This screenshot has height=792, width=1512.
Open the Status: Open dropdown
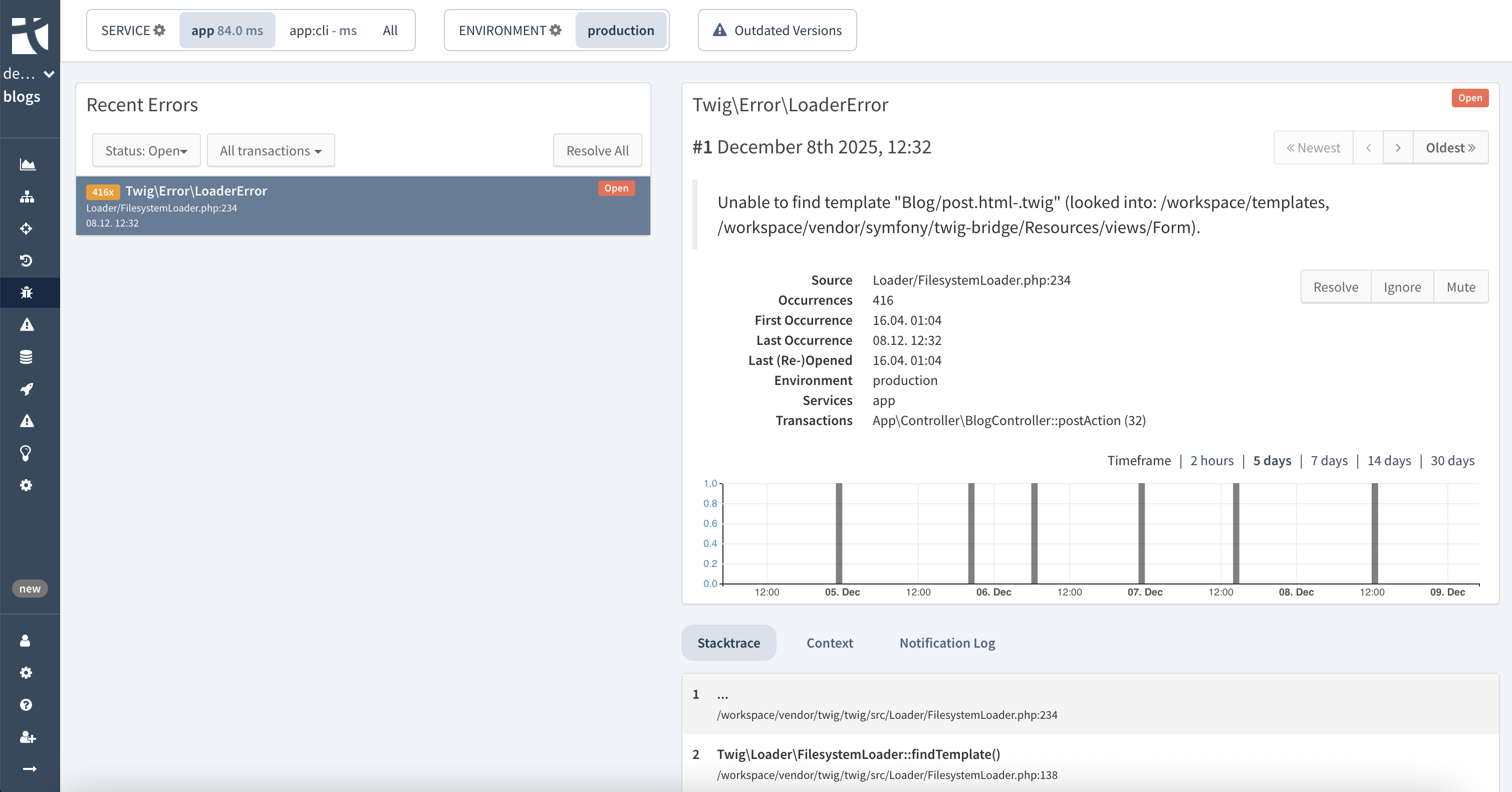click(146, 150)
